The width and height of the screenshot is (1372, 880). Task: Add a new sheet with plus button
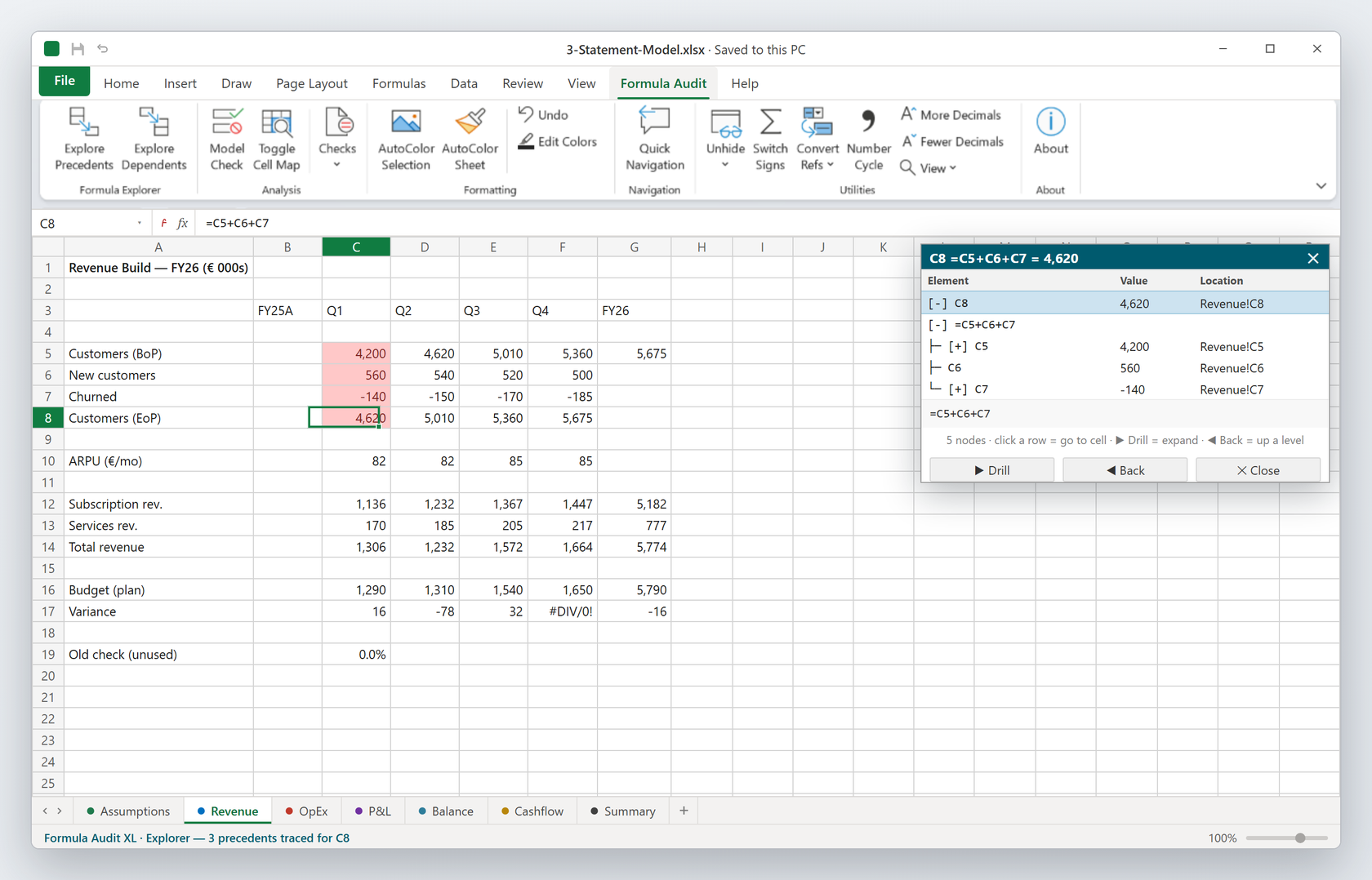pos(684,811)
